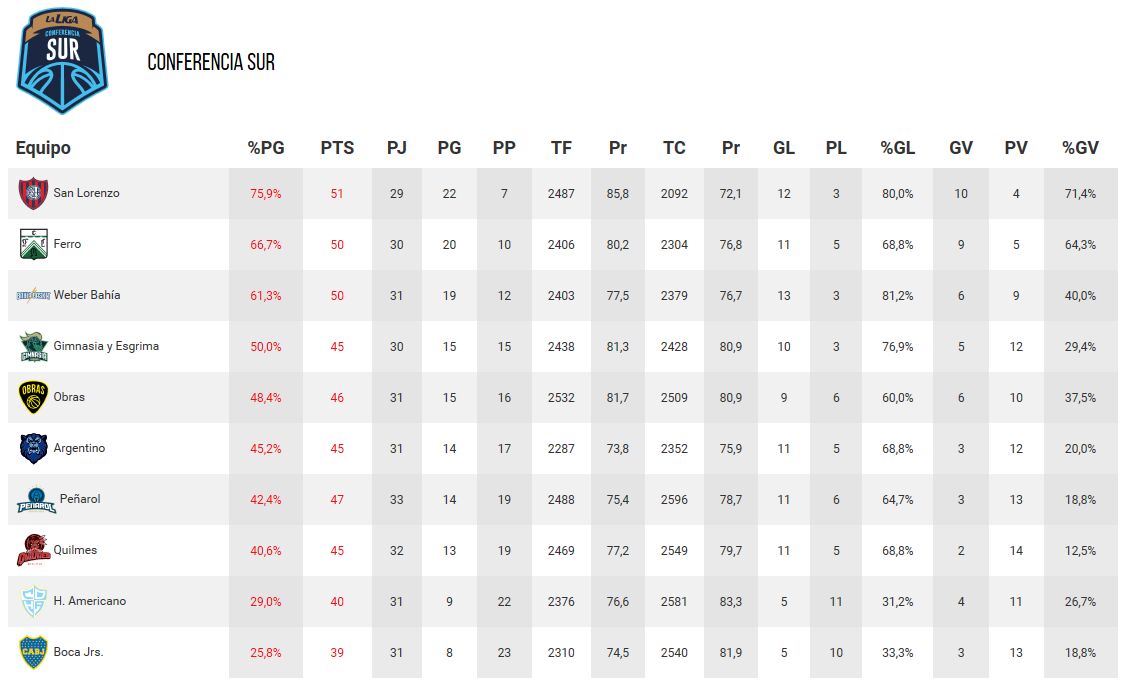Click the Obras yellow badge
The image size is (1132, 688).
point(33,397)
